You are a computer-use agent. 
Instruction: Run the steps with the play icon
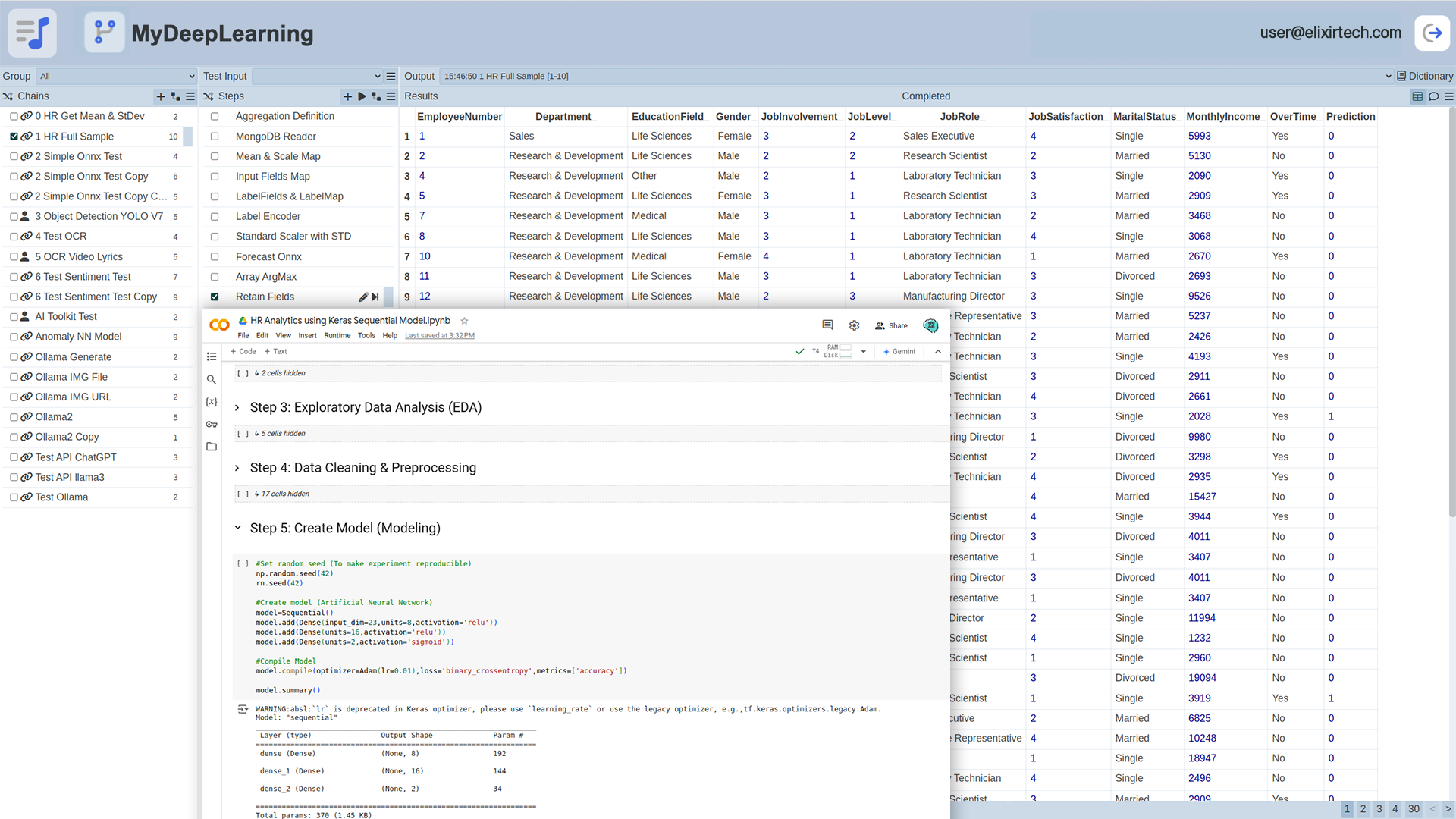pyautogui.click(x=362, y=96)
